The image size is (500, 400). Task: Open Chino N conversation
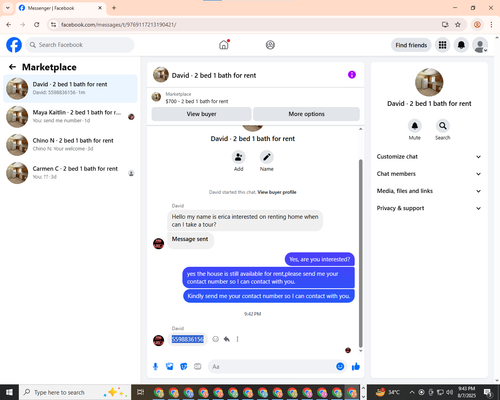click(70, 145)
